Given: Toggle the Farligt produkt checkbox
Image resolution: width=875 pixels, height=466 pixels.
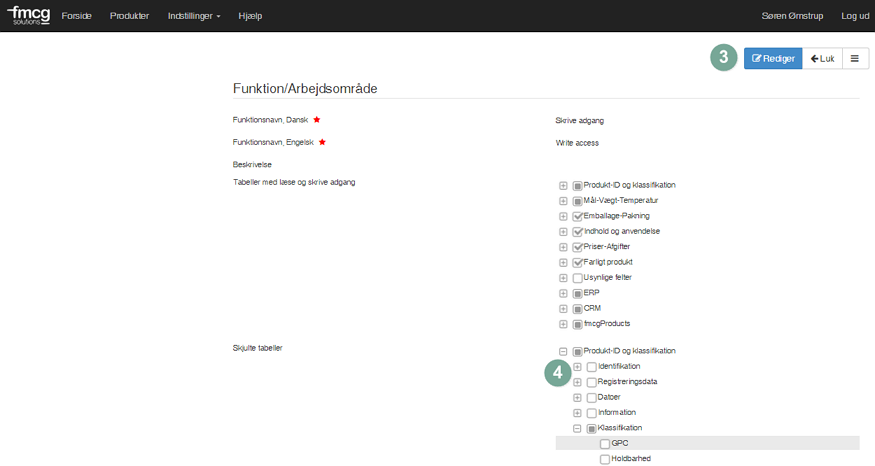Looking at the screenshot, I should coord(577,262).
